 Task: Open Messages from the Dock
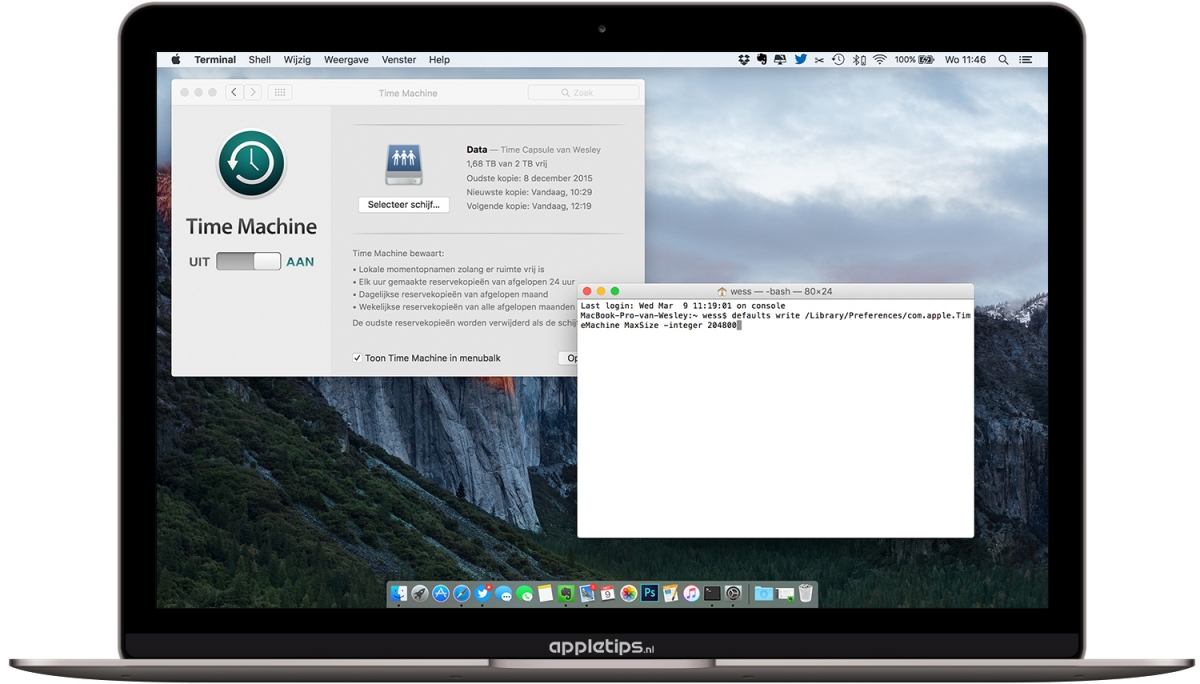(x=504, y=593)
